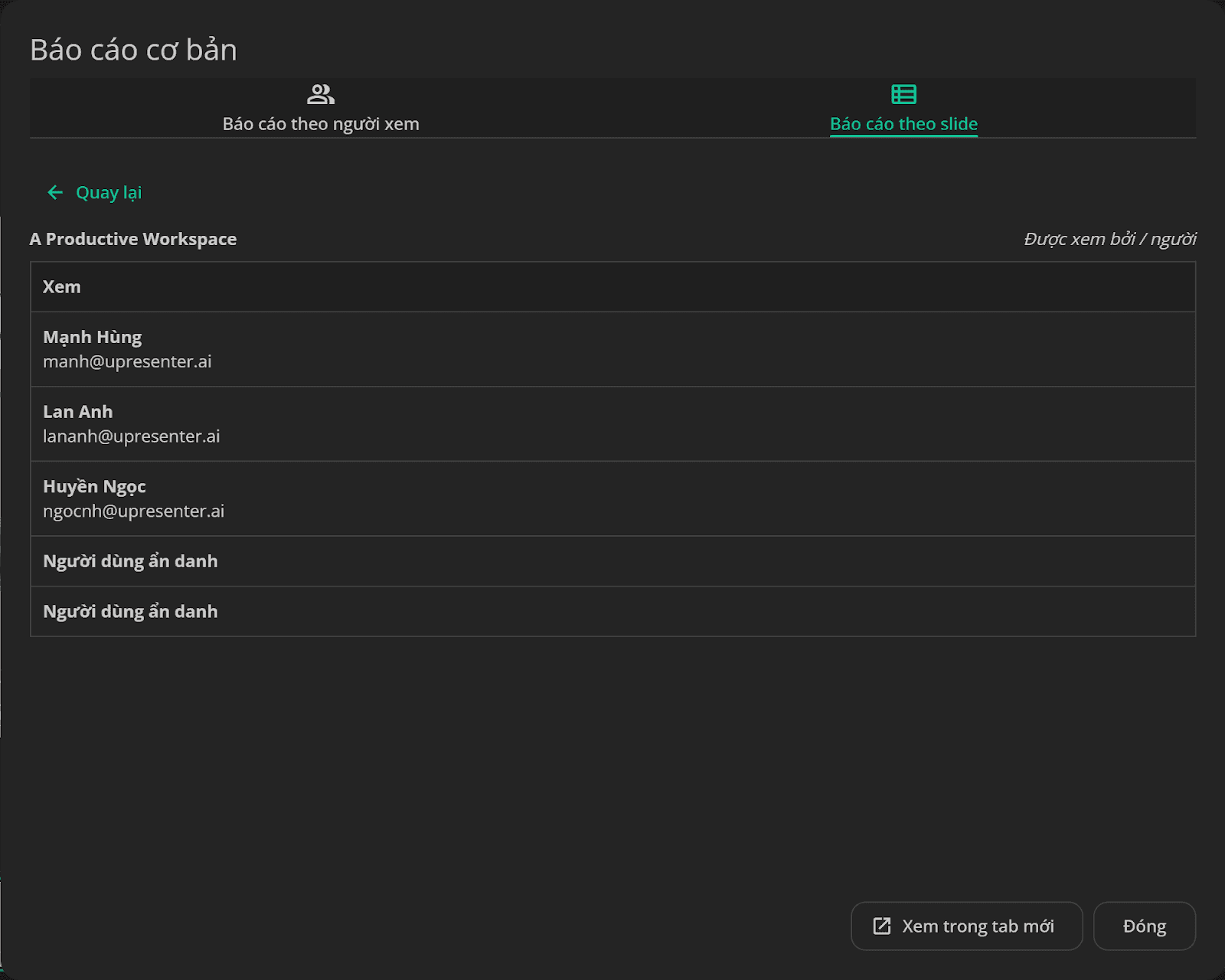This screenshot has height=980, width=1225.
Task: Click the Xem column header
Action: coord(62,286)
